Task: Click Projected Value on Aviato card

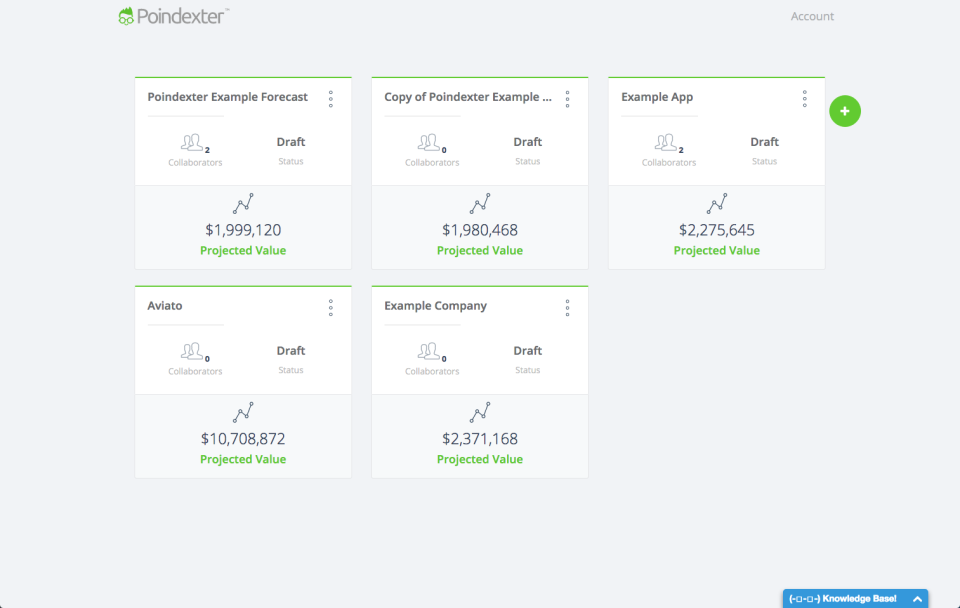Action: click(242, 458)
